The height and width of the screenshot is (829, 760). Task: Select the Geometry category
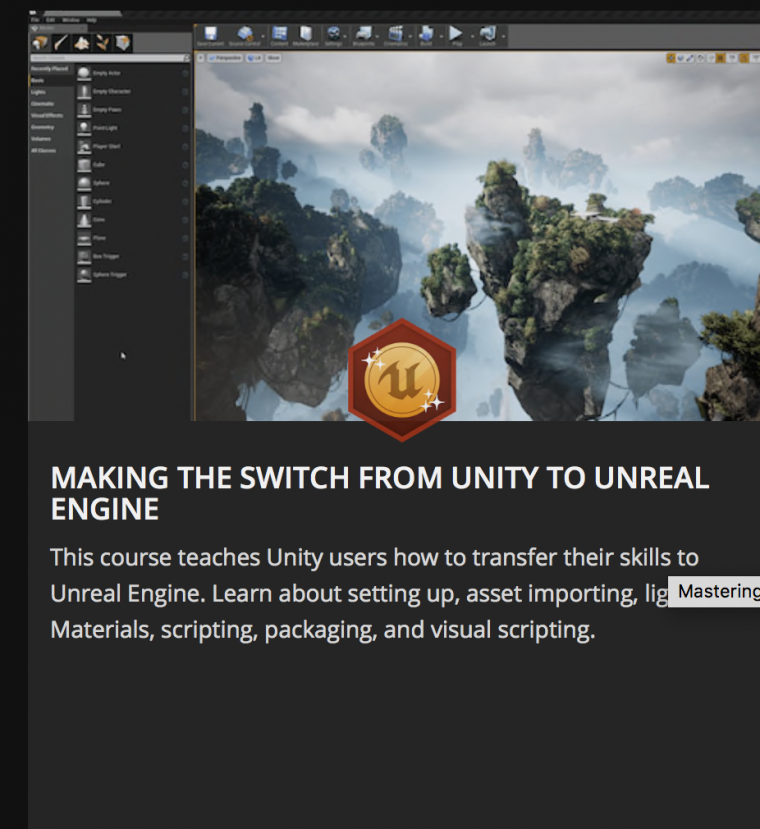point(51,127)
